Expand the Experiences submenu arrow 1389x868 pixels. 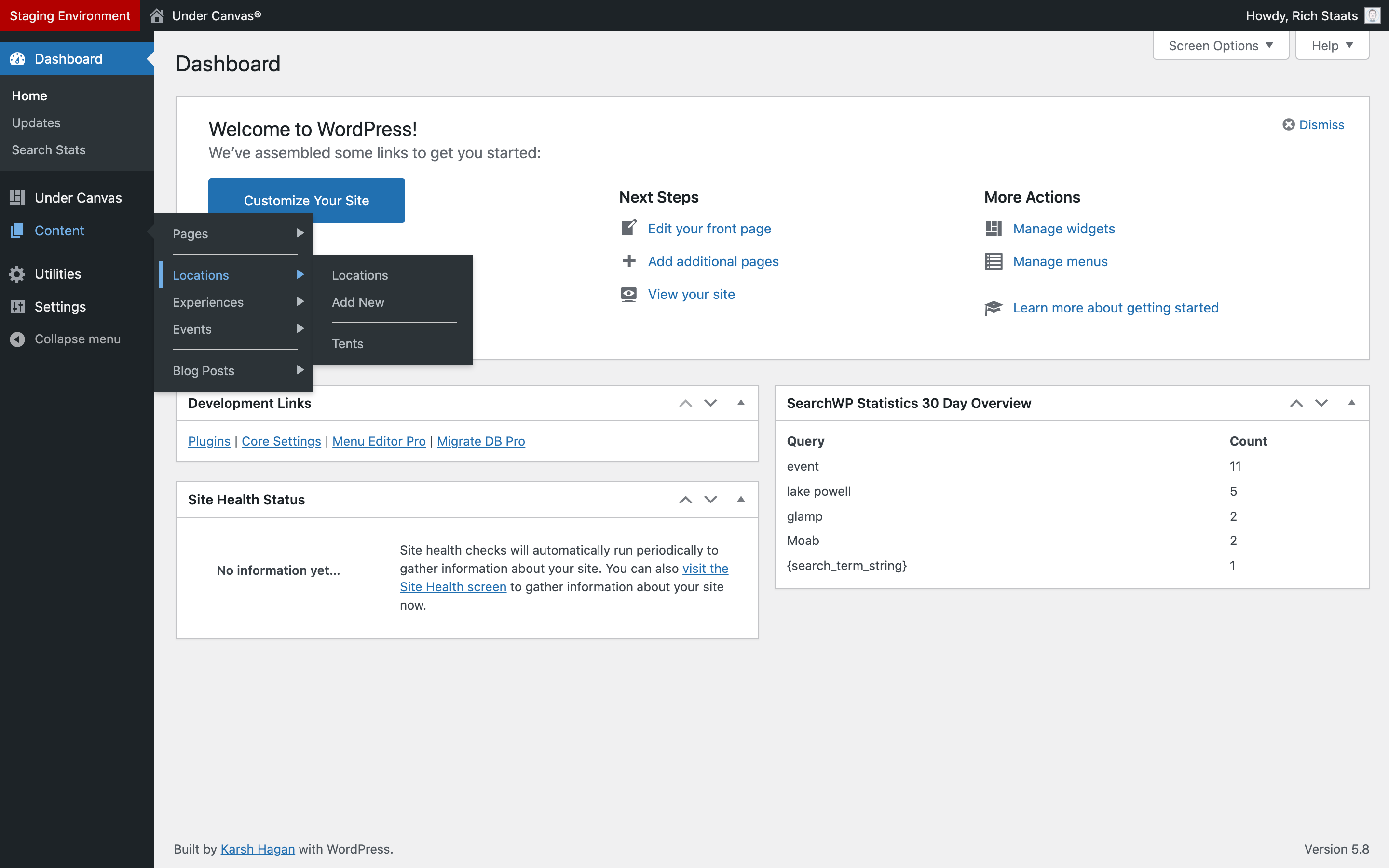300,301
